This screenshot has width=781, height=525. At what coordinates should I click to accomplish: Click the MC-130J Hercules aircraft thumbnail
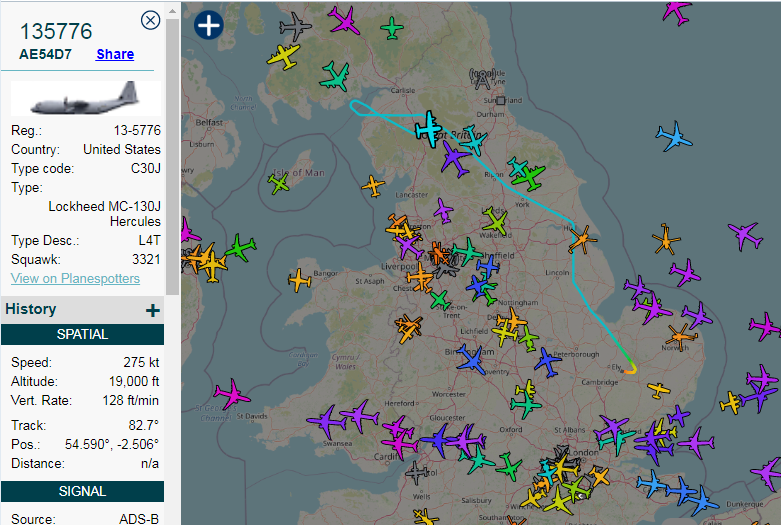(86, 98)
